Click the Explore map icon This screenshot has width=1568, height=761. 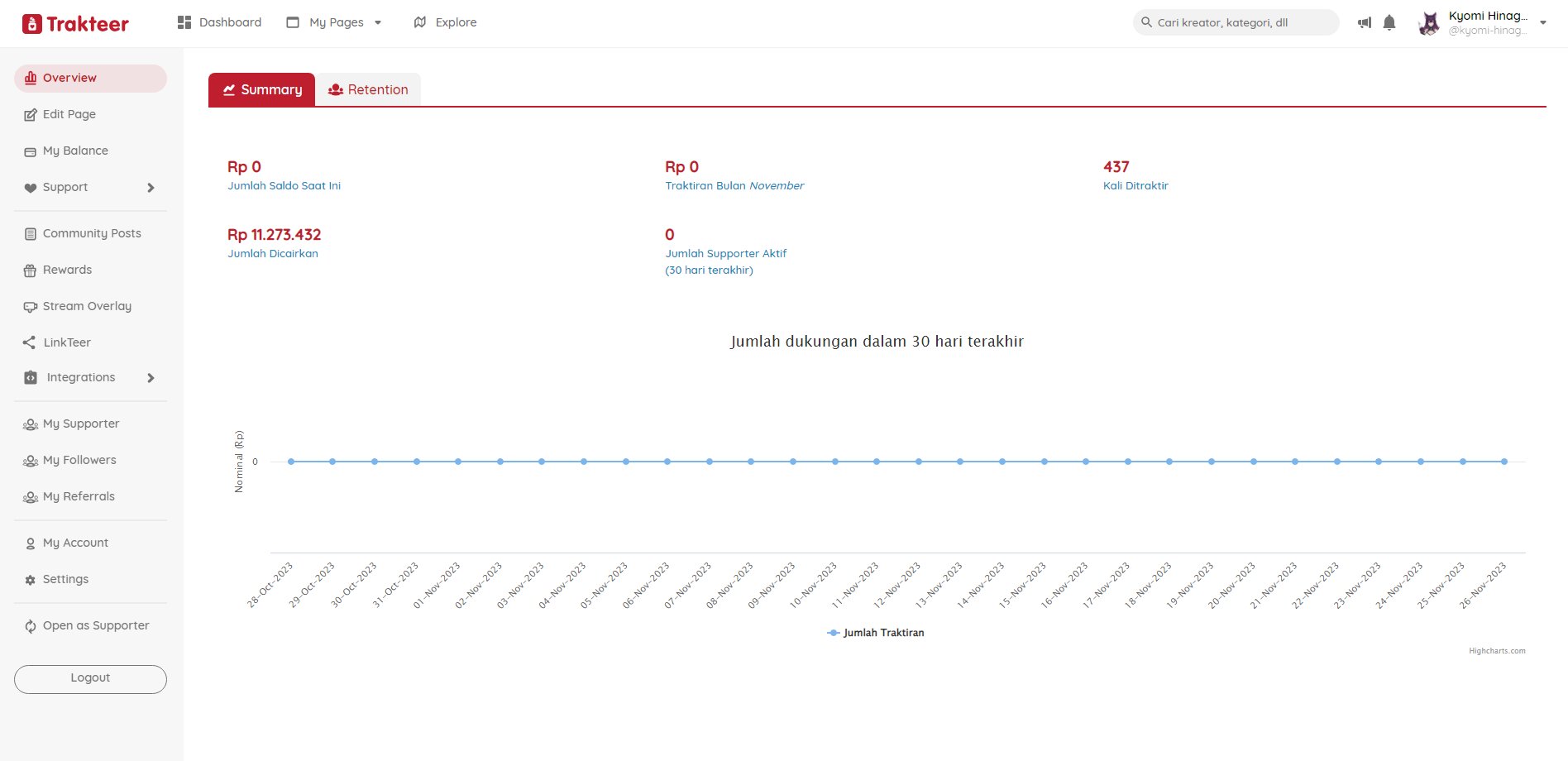point(420,22)
